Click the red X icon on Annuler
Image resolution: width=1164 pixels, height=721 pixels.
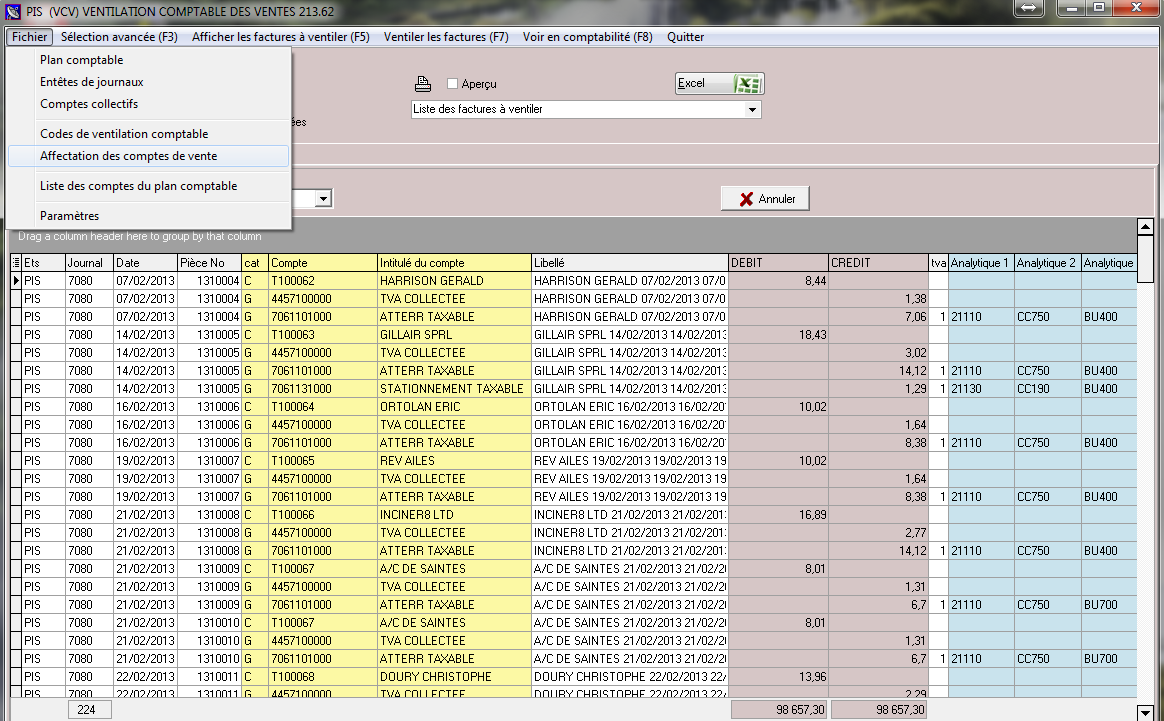(x=746, y=199)
